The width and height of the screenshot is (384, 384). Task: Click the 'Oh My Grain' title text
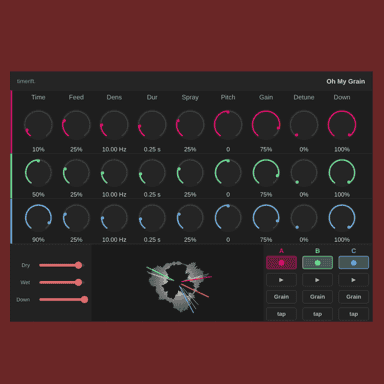(346, 81)
